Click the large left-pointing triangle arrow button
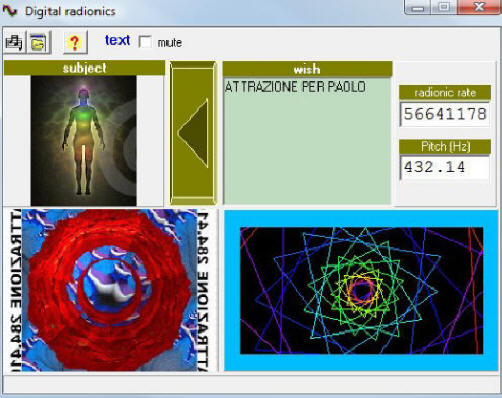The image size is (502, 398). (x=193, y=133)
